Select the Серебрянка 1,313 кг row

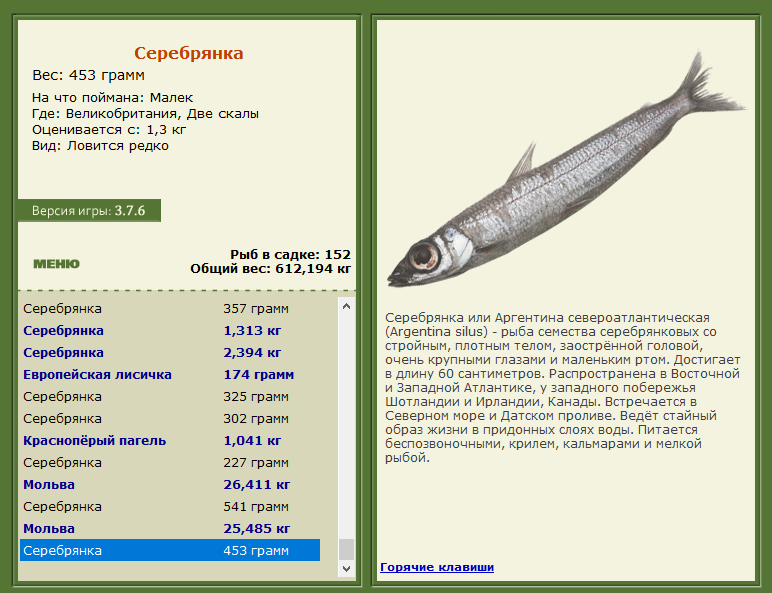pos(170,330)
